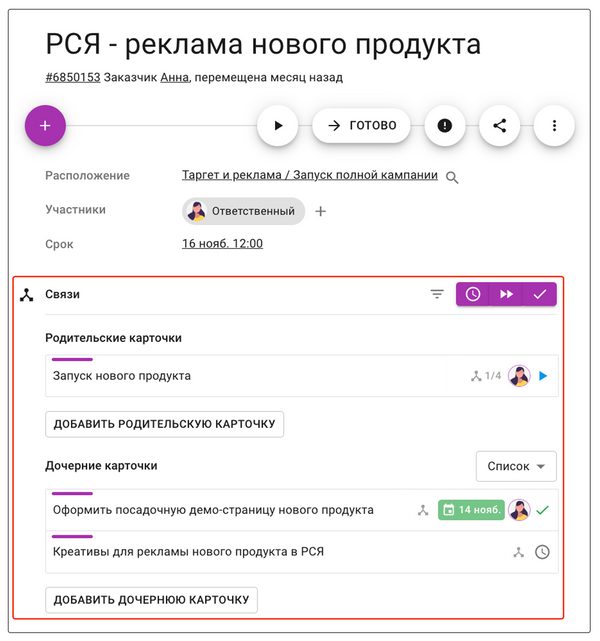Open parent card Запуск нового продукта
The width and height of the screenshot is (600, 641).
coord(302,376)
